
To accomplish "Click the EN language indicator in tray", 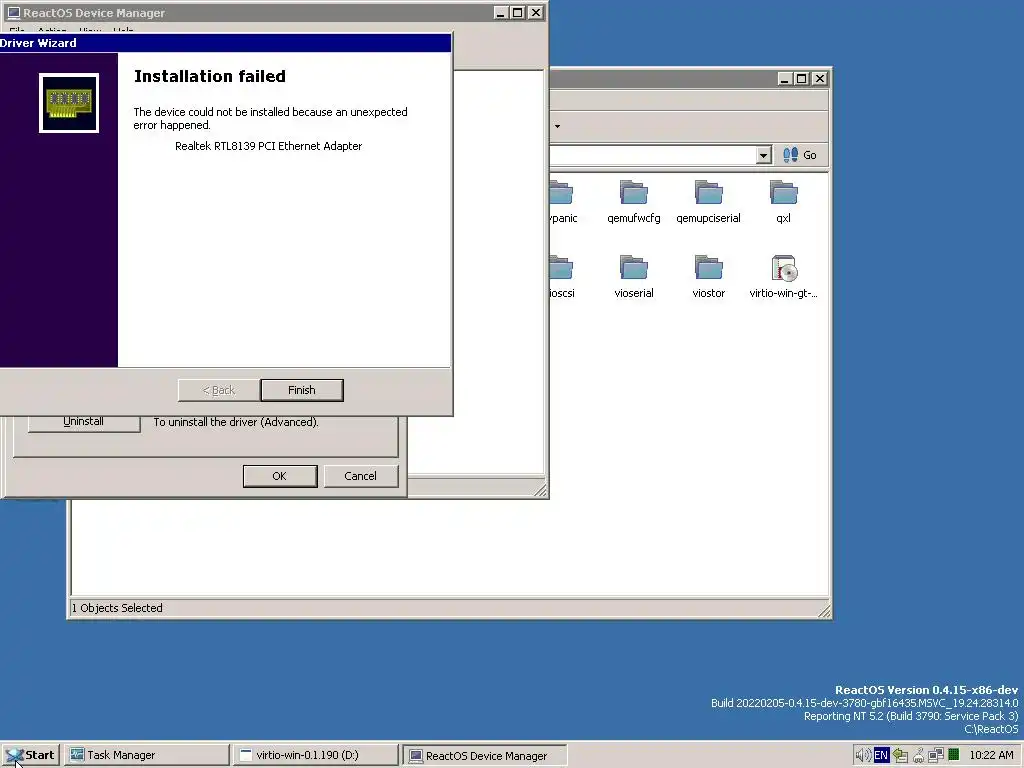I will click(881, 755).
